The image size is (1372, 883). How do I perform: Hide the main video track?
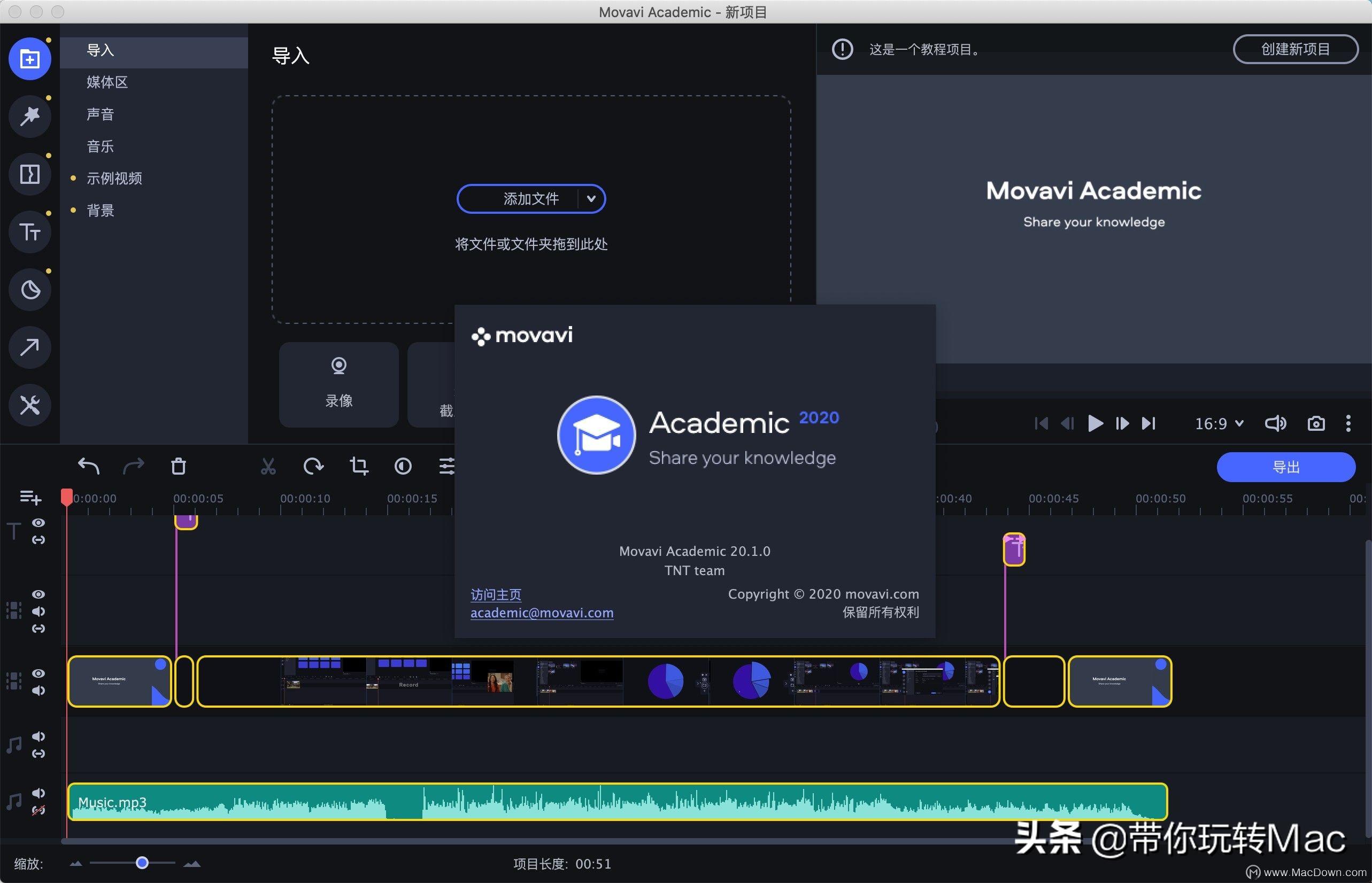[38, 673]
